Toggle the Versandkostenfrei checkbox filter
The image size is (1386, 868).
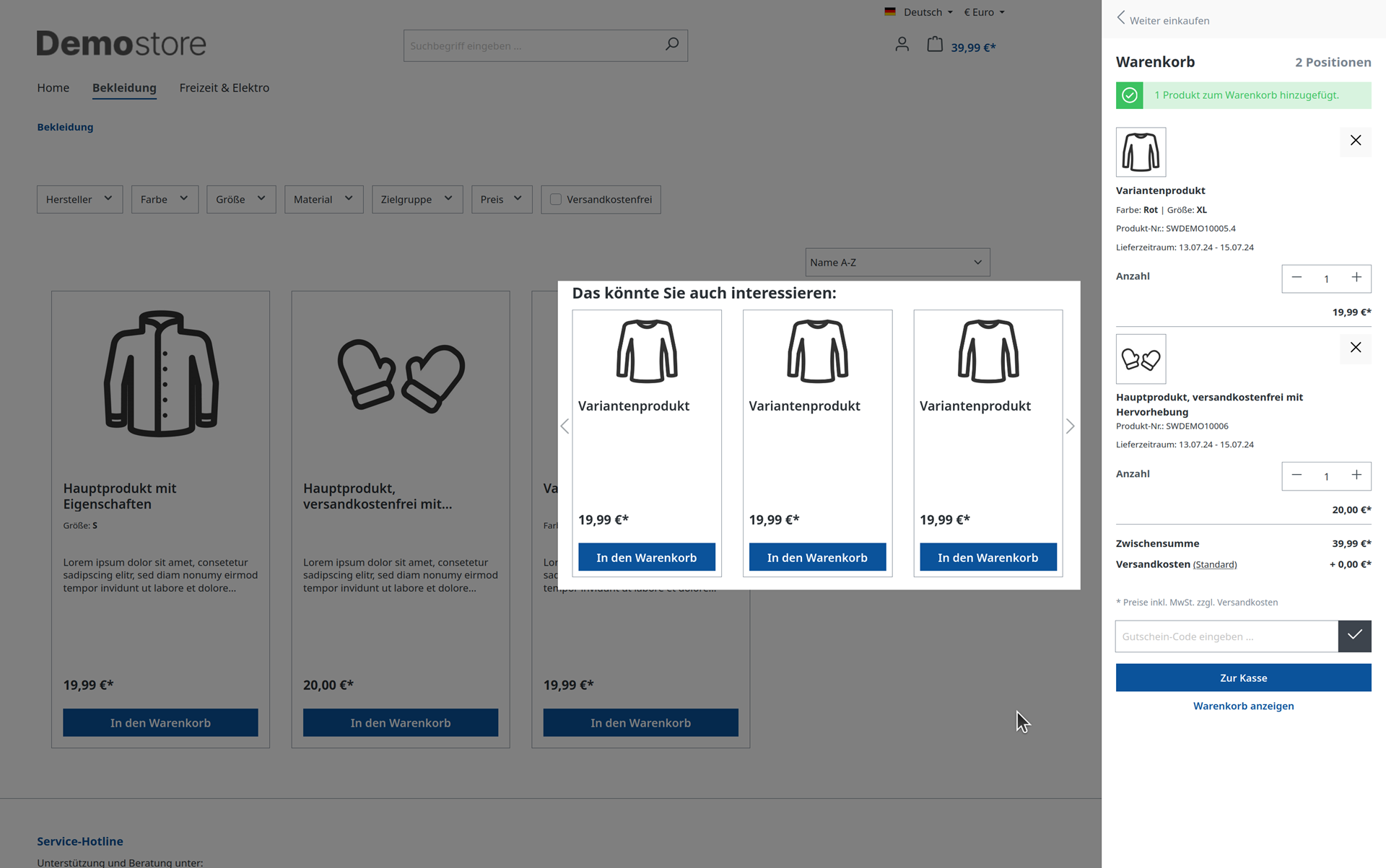pyautogui.click(x=556, y=199)
